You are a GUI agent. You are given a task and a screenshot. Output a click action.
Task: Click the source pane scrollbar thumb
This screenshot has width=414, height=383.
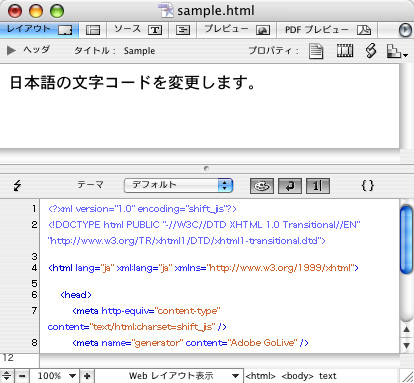click(x=406, y=240)
